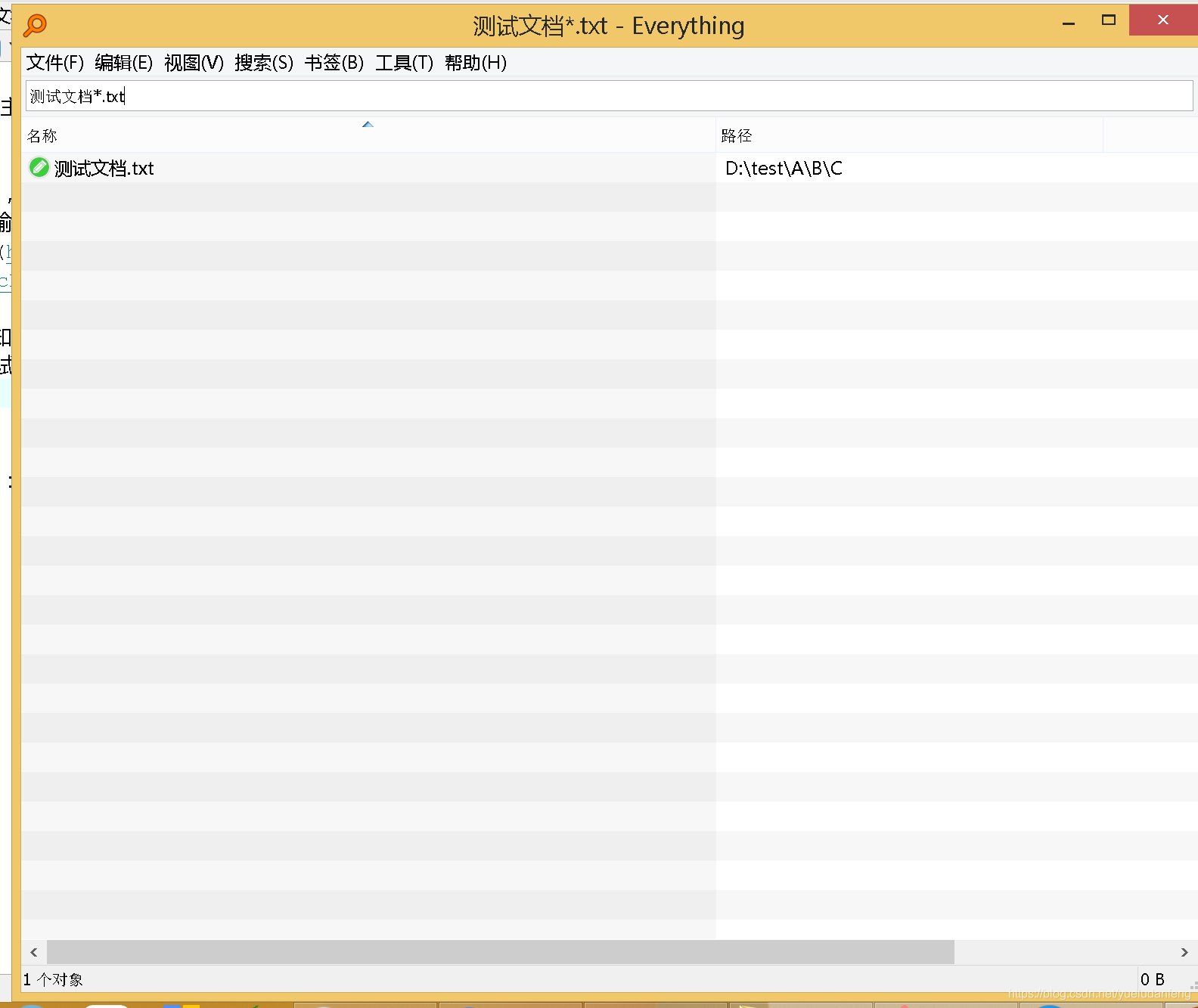This screenshot has width=1198, height=1008.
Task: Focus the search box containing 测试文档*.txt
Action: 610,96
